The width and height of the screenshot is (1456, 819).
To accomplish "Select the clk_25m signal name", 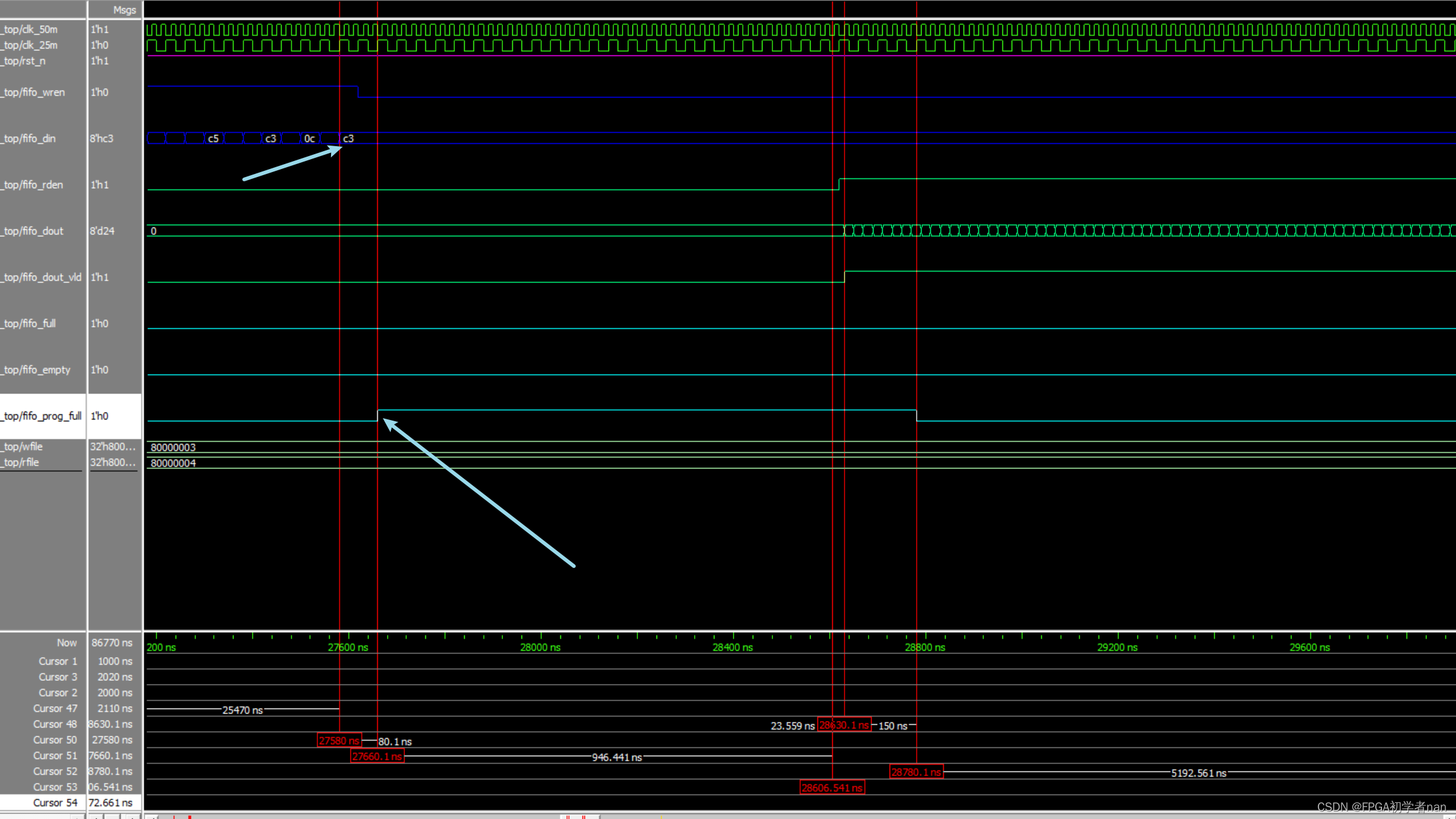I will click(30, 45).
